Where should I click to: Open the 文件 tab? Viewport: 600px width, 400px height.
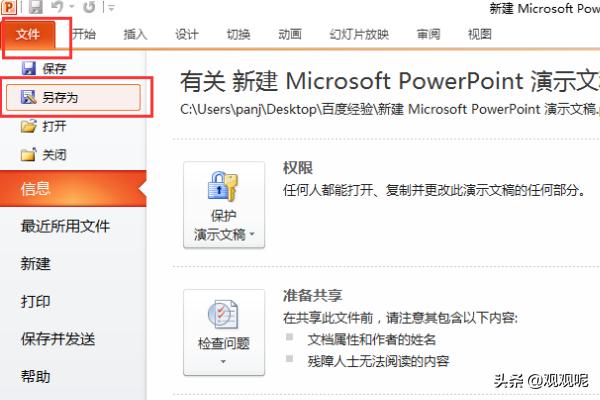(28, 34)
